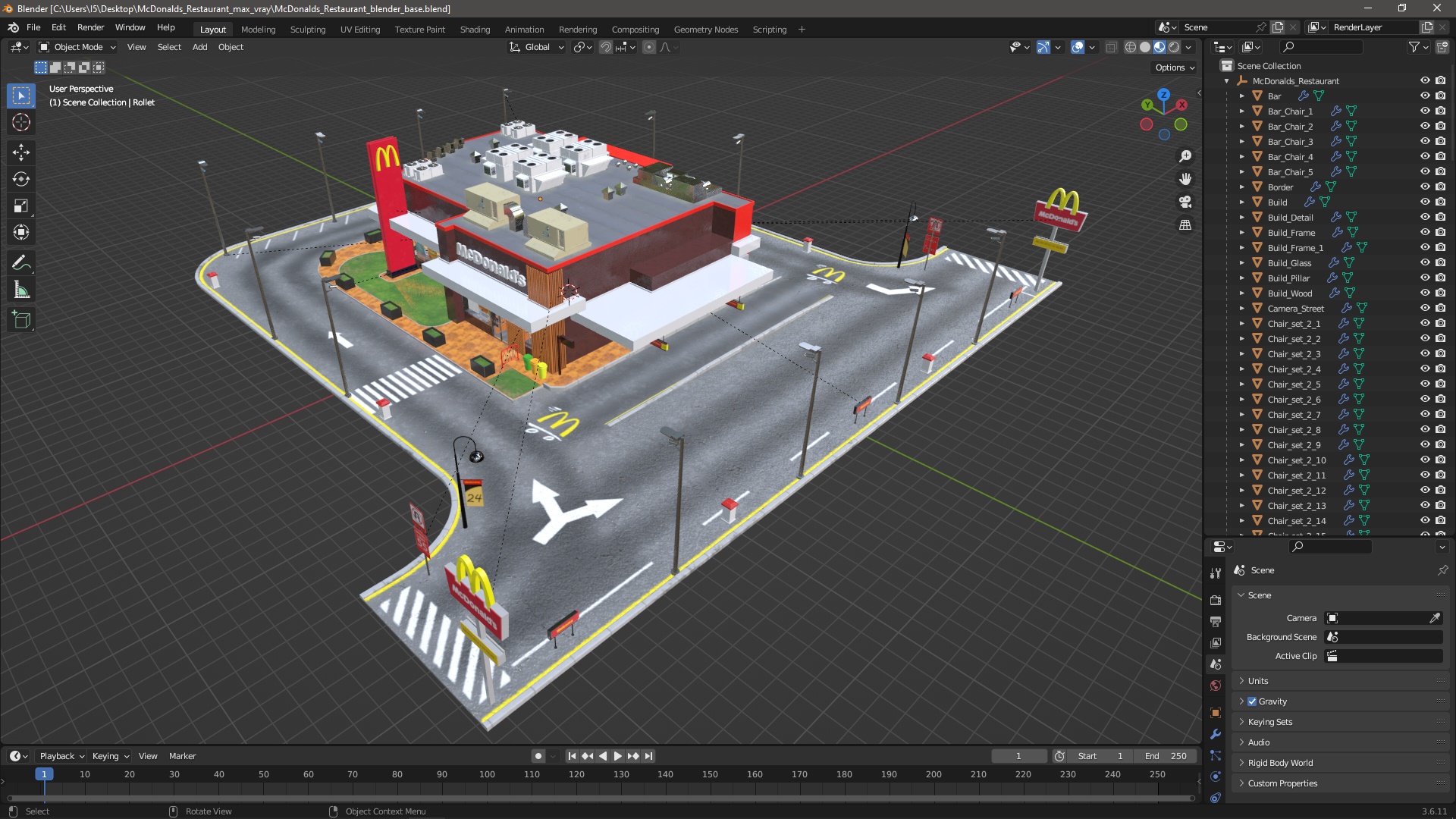
Task: Open the File menu
Action: click(33, 27)
